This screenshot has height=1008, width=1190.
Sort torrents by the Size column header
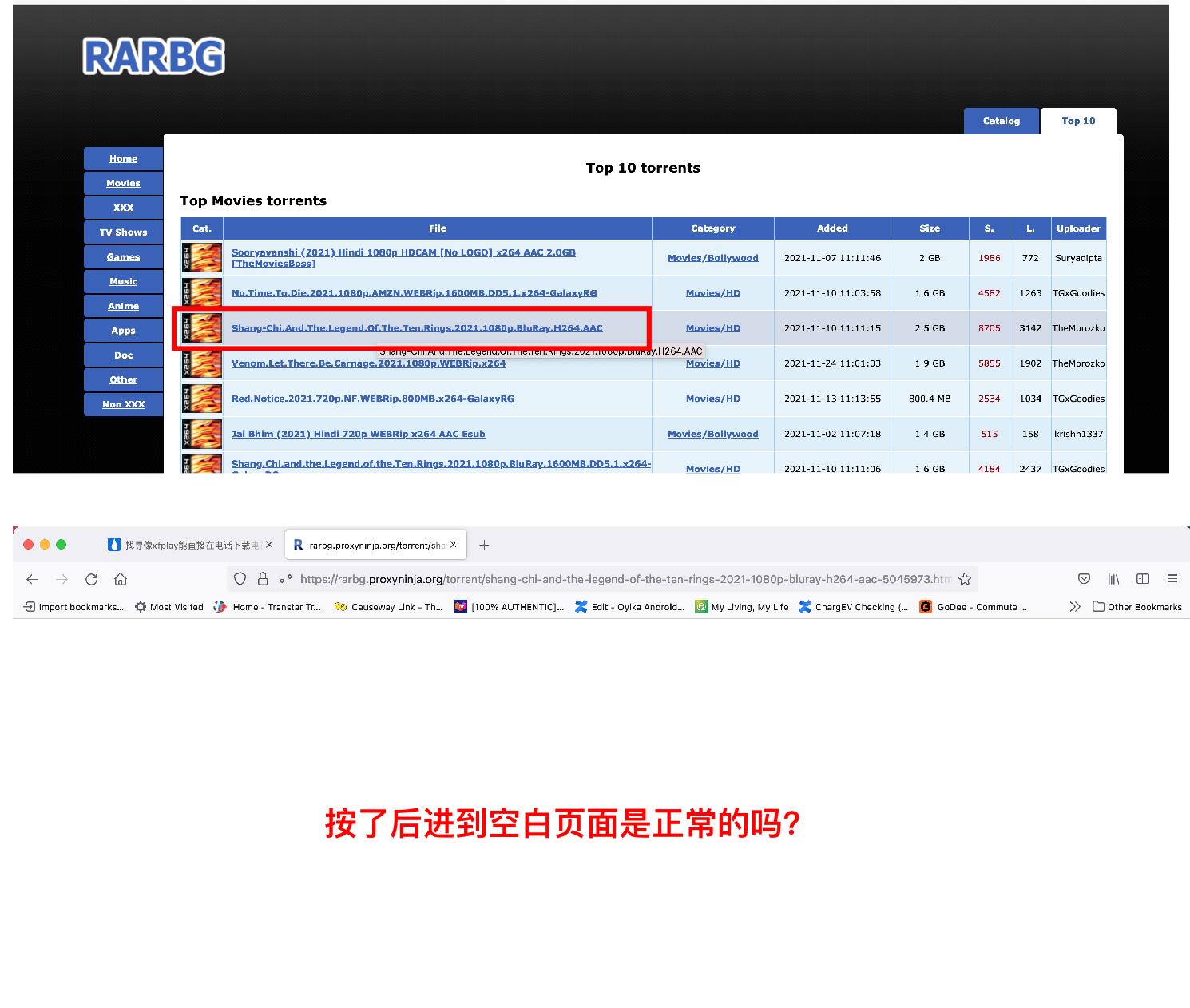(x=929, y=228)
